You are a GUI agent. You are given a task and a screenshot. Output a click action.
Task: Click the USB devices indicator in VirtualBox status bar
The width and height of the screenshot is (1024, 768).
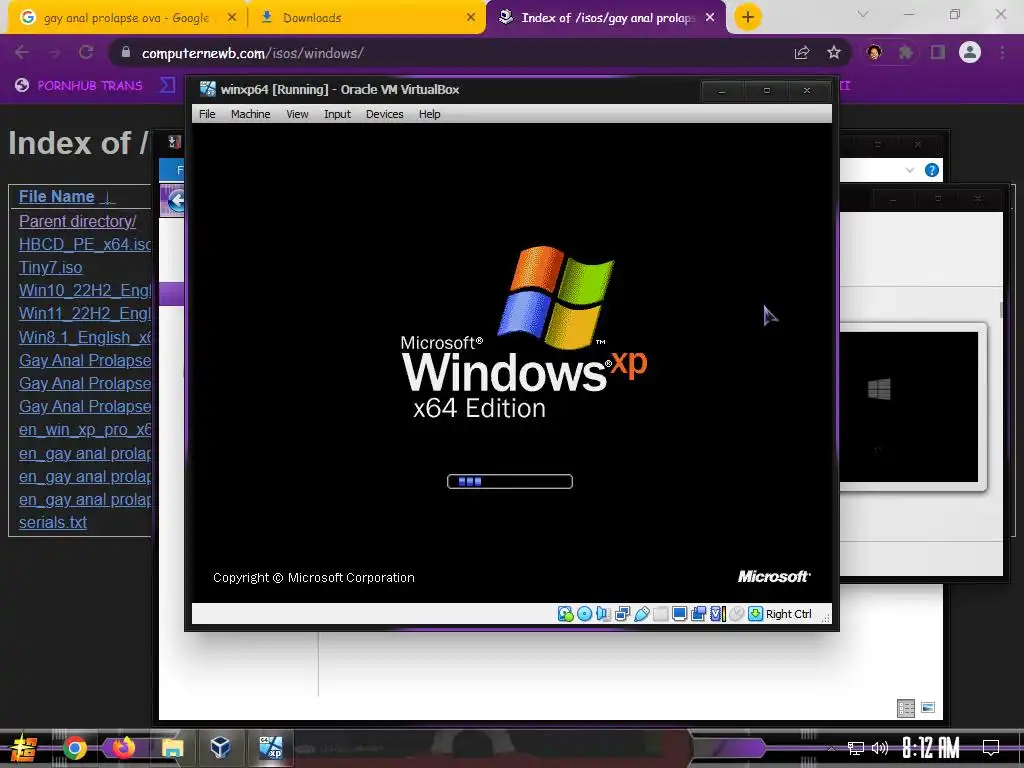pyautogui.click(x=641, y=614)
